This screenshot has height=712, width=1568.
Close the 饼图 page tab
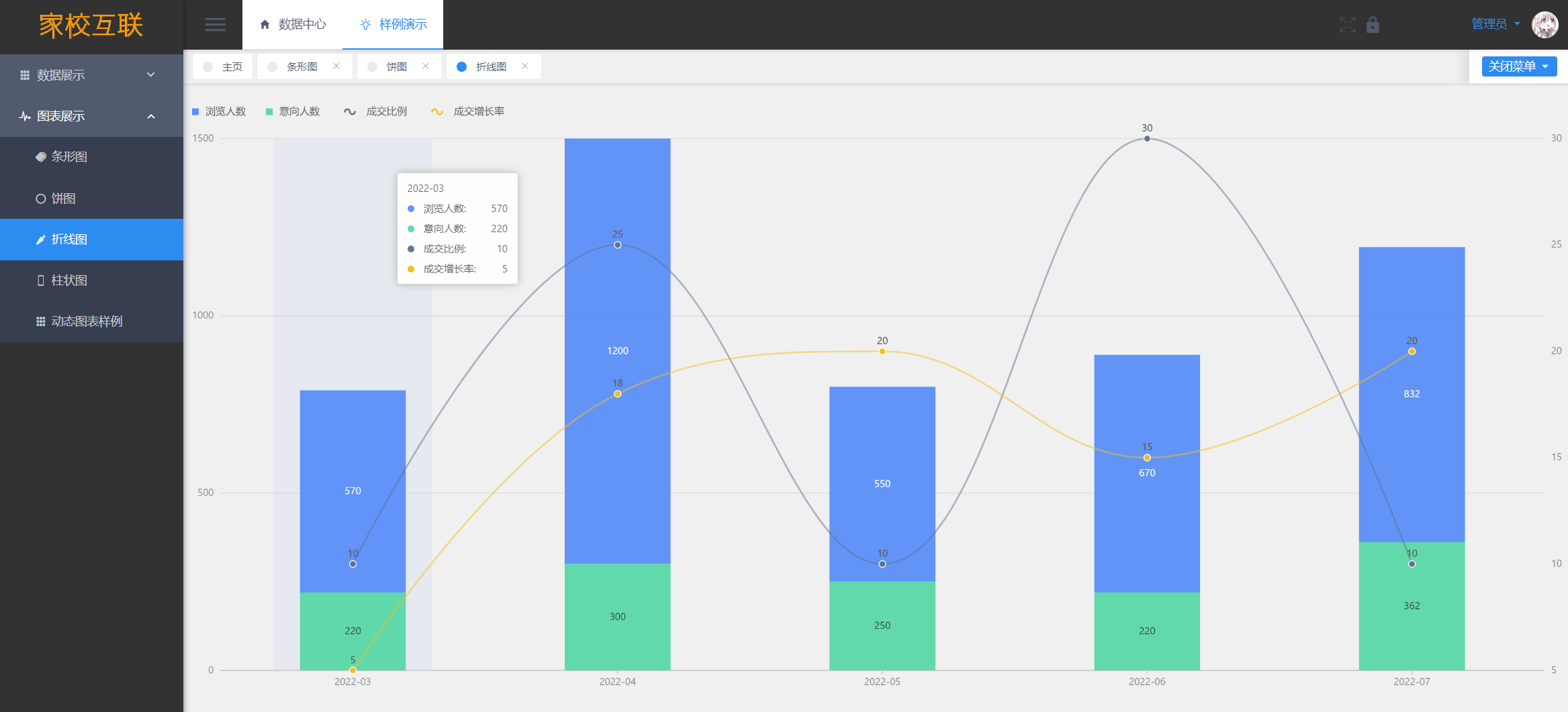click(426, 66)
